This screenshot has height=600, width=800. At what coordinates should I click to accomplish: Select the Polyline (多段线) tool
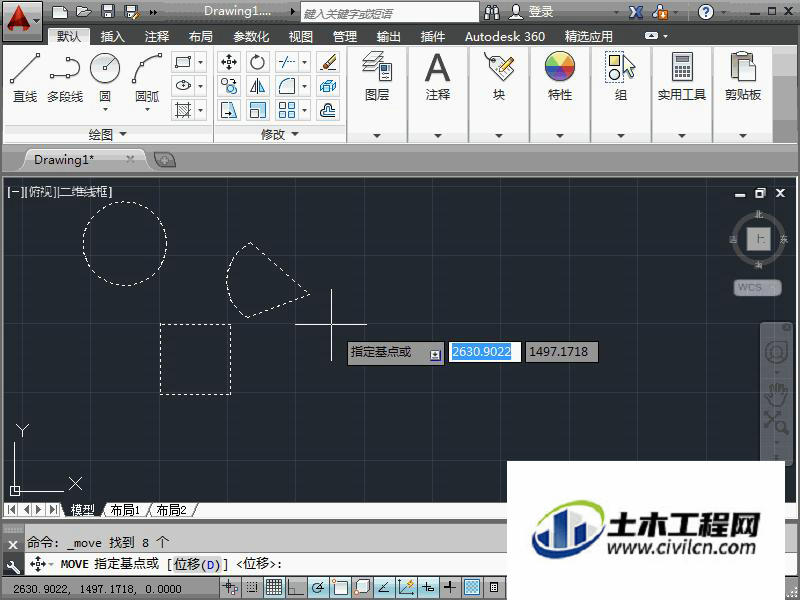[x=65, y=78]
